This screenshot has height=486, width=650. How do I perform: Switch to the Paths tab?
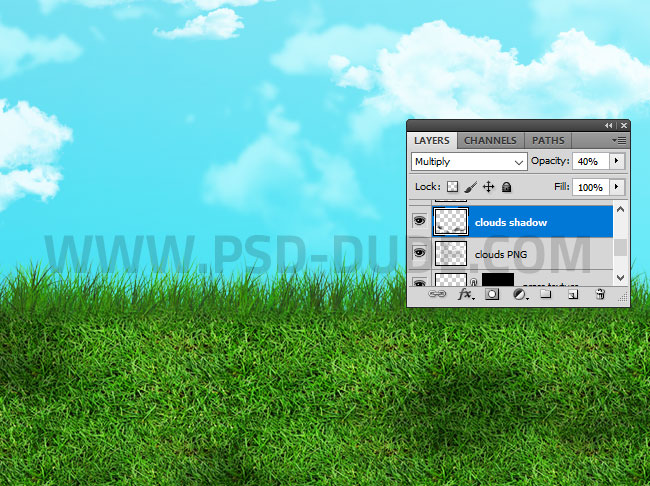coord(548,140)
